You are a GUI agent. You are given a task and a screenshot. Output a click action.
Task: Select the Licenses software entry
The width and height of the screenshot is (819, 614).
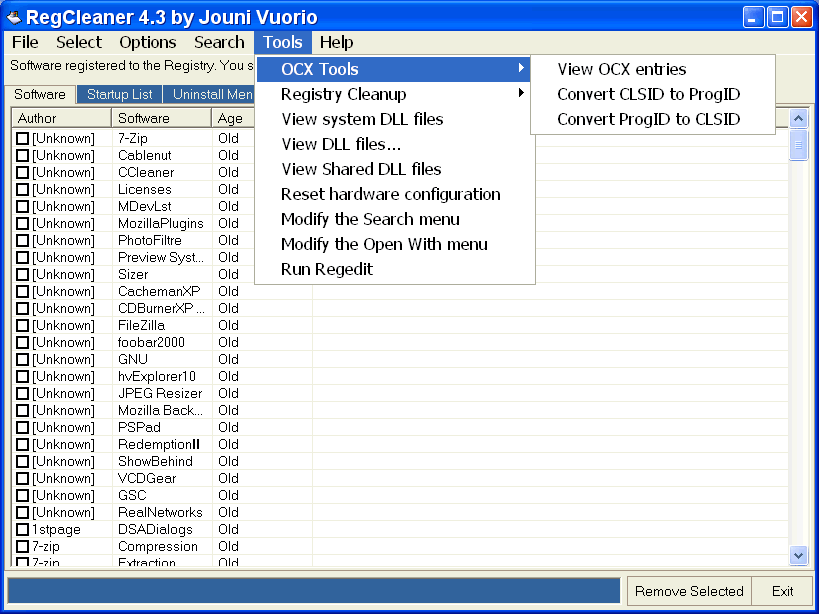click(x=145, y=190)
